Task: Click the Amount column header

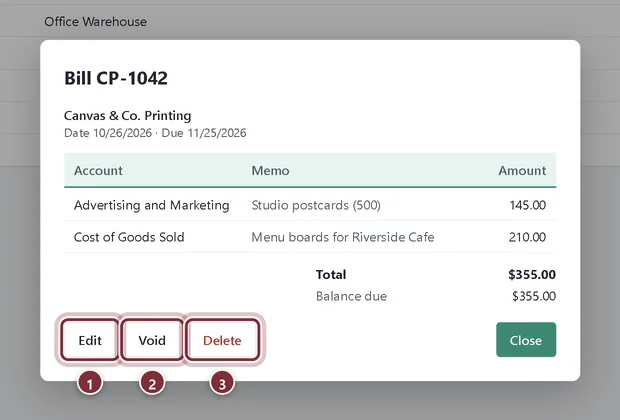Action: (x=522, y=170)
